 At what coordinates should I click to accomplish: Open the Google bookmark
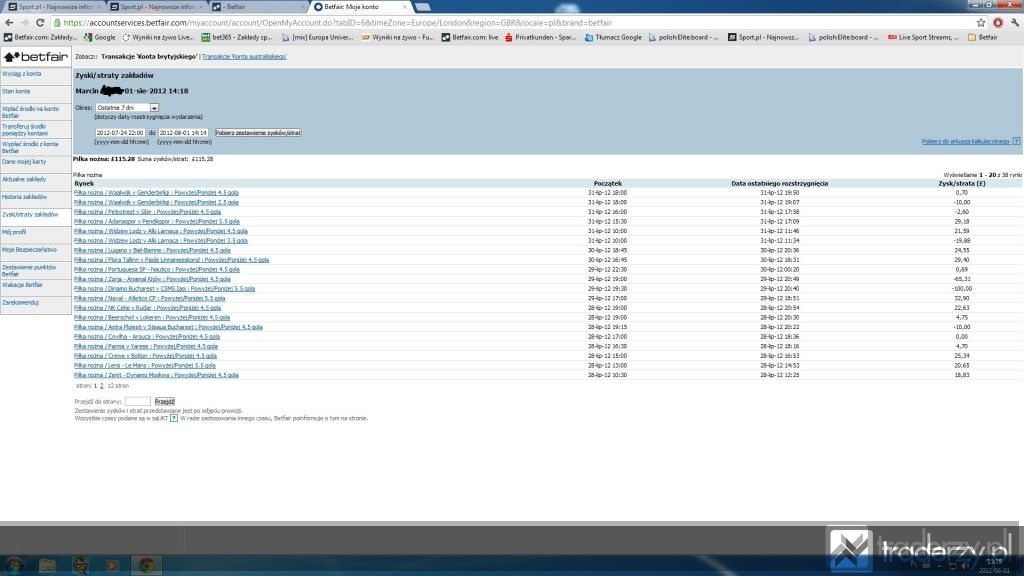pyautogui.click(x=99, y=37)
